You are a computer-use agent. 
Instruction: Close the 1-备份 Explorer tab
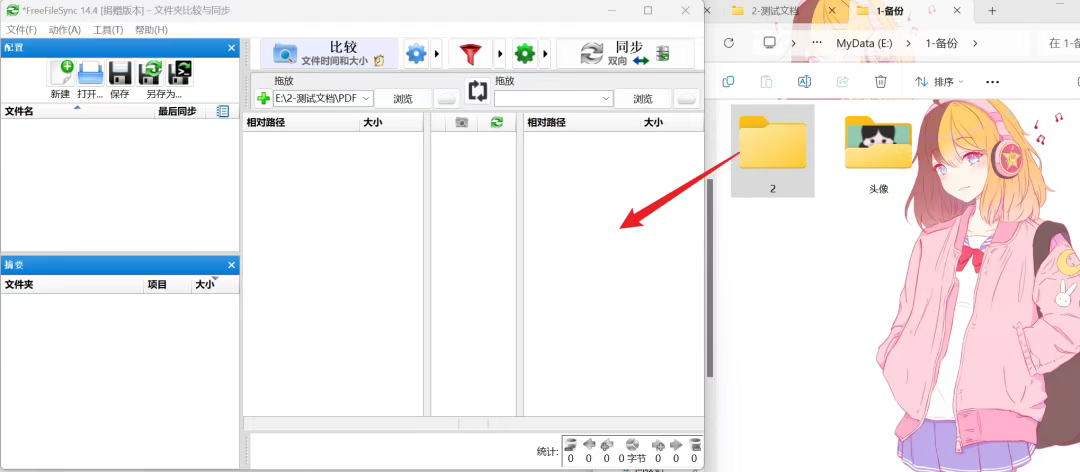957,10
